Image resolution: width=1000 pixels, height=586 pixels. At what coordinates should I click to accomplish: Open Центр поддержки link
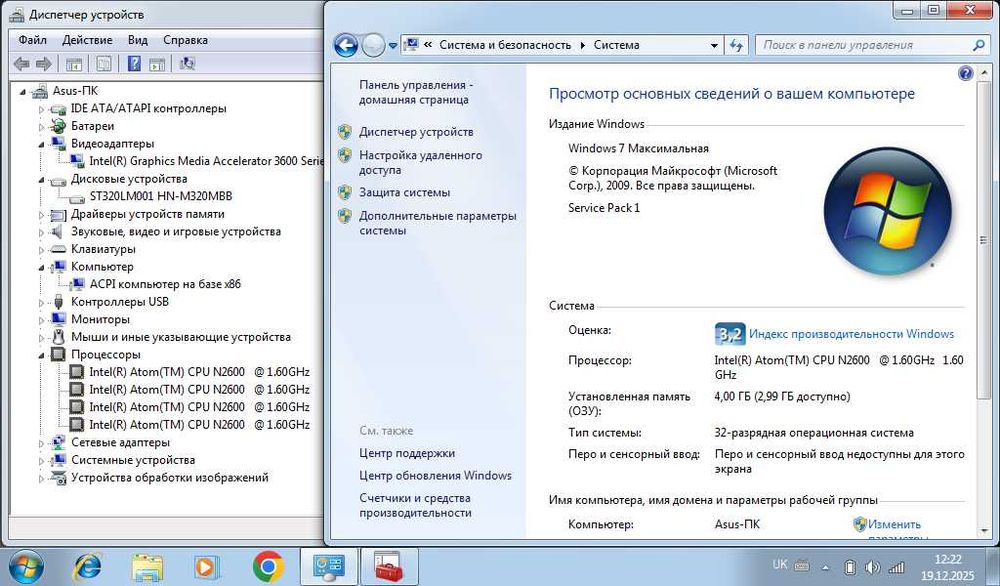[x=407, y=453]
